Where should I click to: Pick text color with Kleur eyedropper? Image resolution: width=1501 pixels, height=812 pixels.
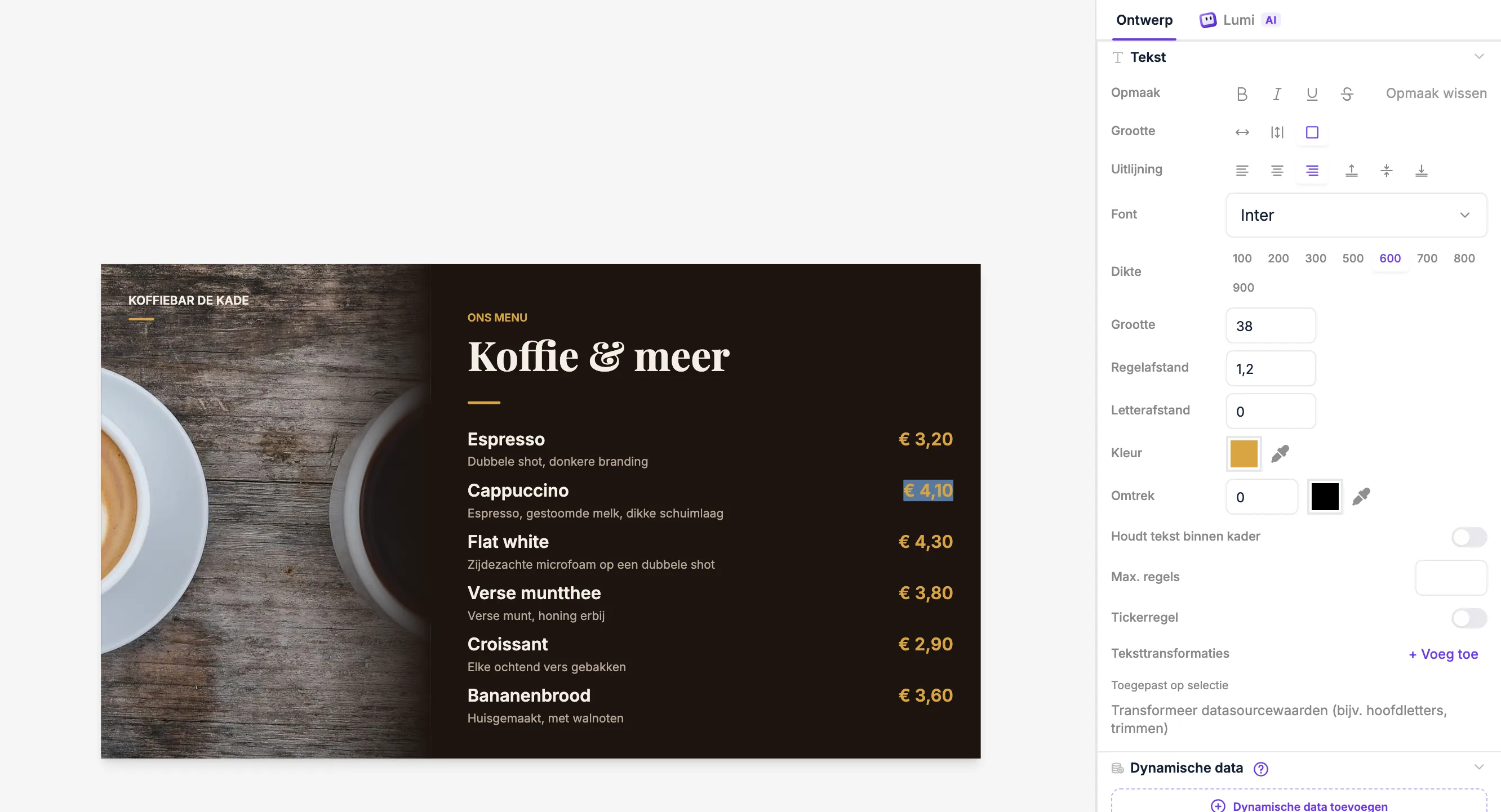(1280, 453)
